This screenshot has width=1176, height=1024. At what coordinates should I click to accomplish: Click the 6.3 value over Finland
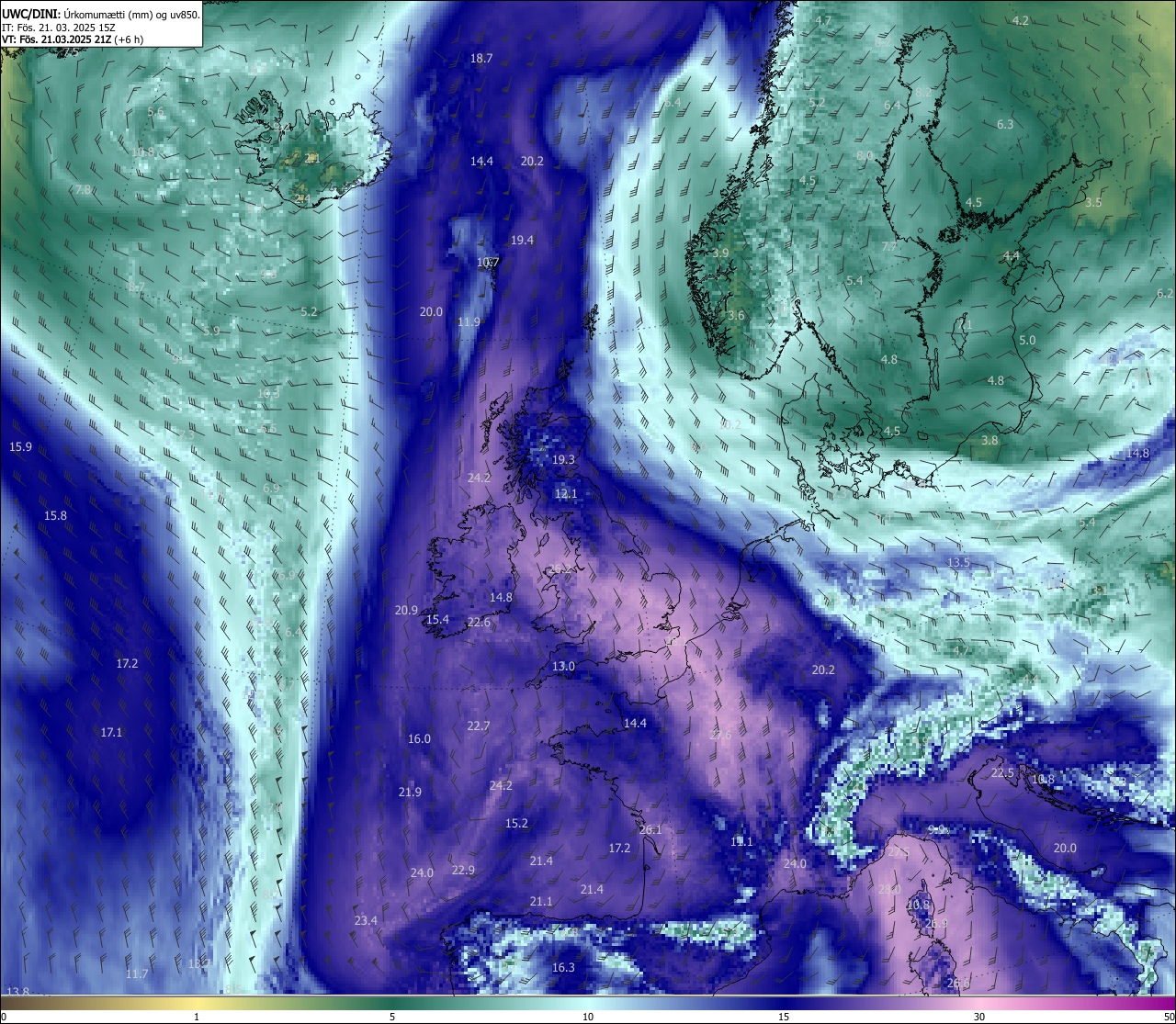[x=1005, y=125]
